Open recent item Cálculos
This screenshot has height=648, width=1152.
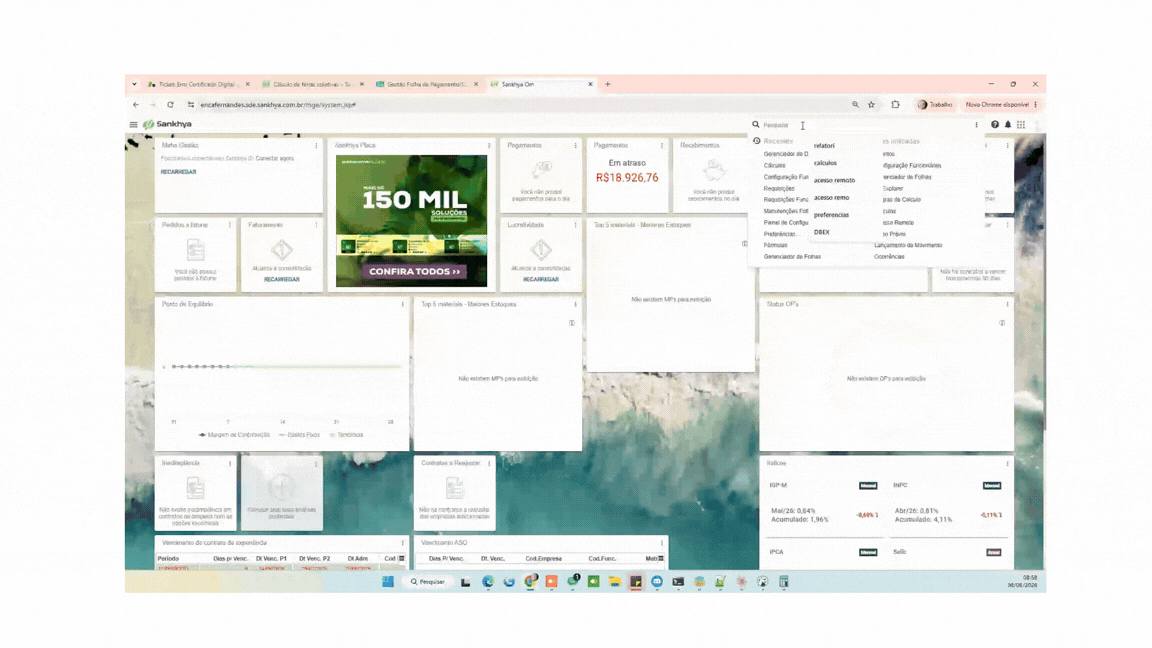point(774,165)
